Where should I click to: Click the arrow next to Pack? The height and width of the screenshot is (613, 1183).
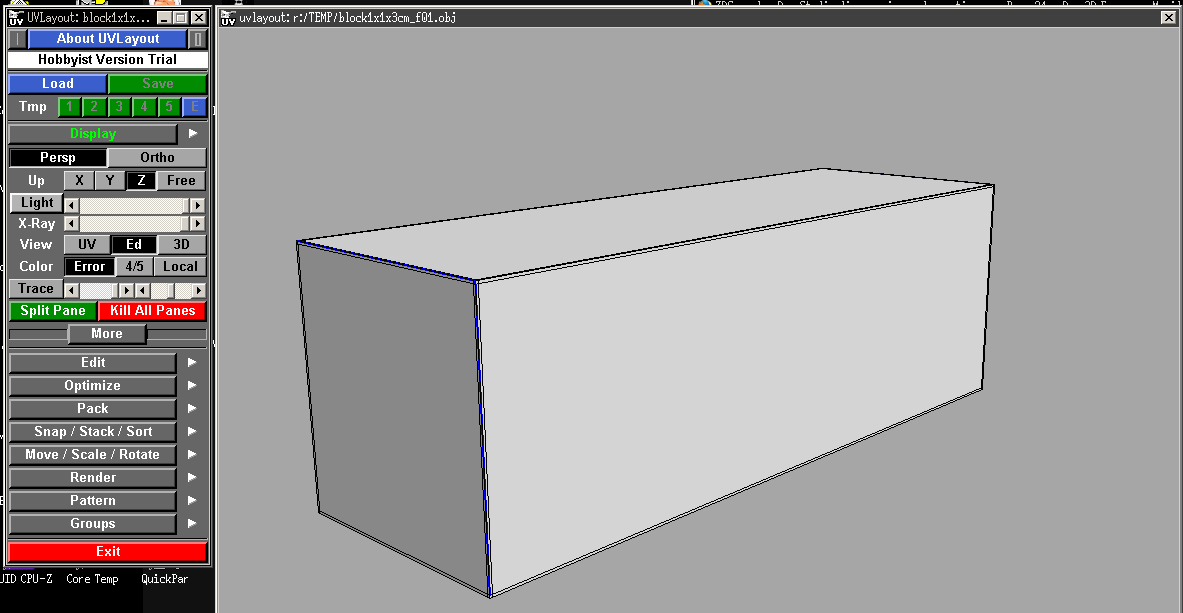tap(192, 408)
